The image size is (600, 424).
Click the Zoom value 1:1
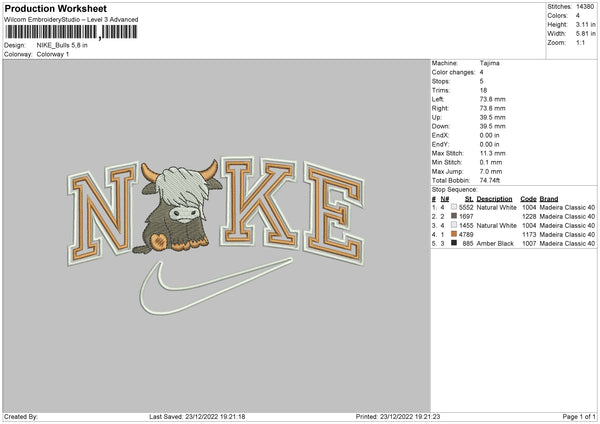point(580,42)
